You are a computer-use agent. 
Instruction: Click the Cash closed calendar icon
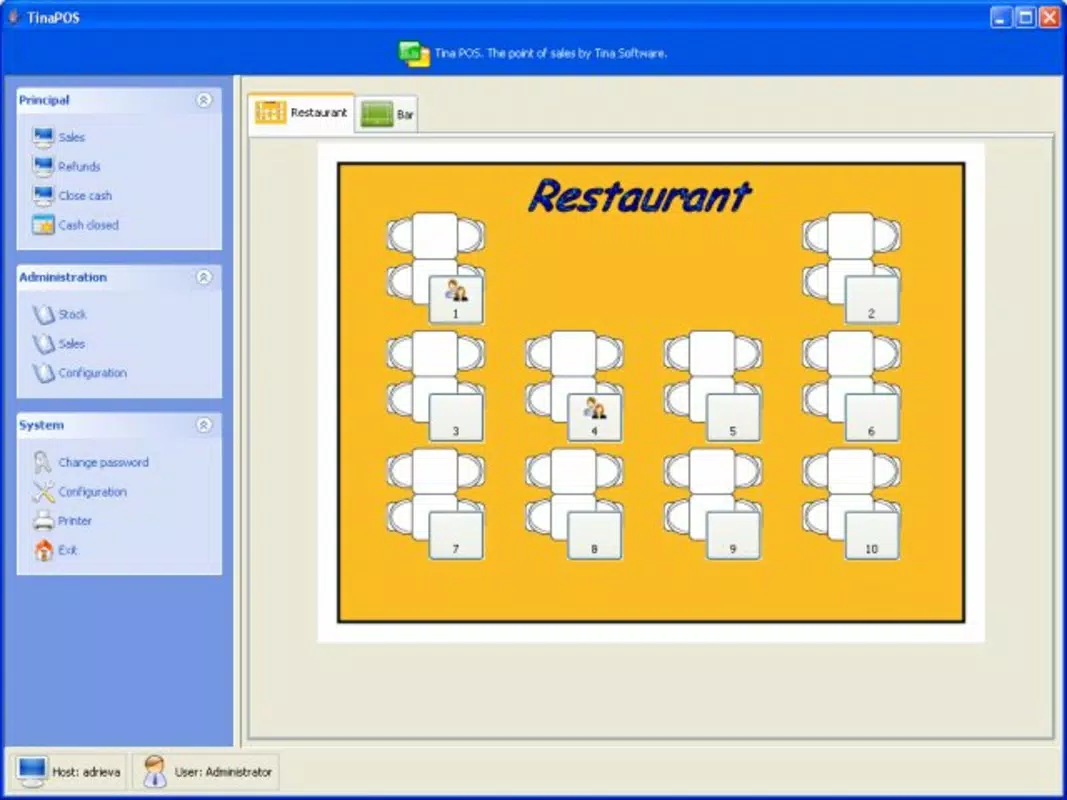point(43,224)
